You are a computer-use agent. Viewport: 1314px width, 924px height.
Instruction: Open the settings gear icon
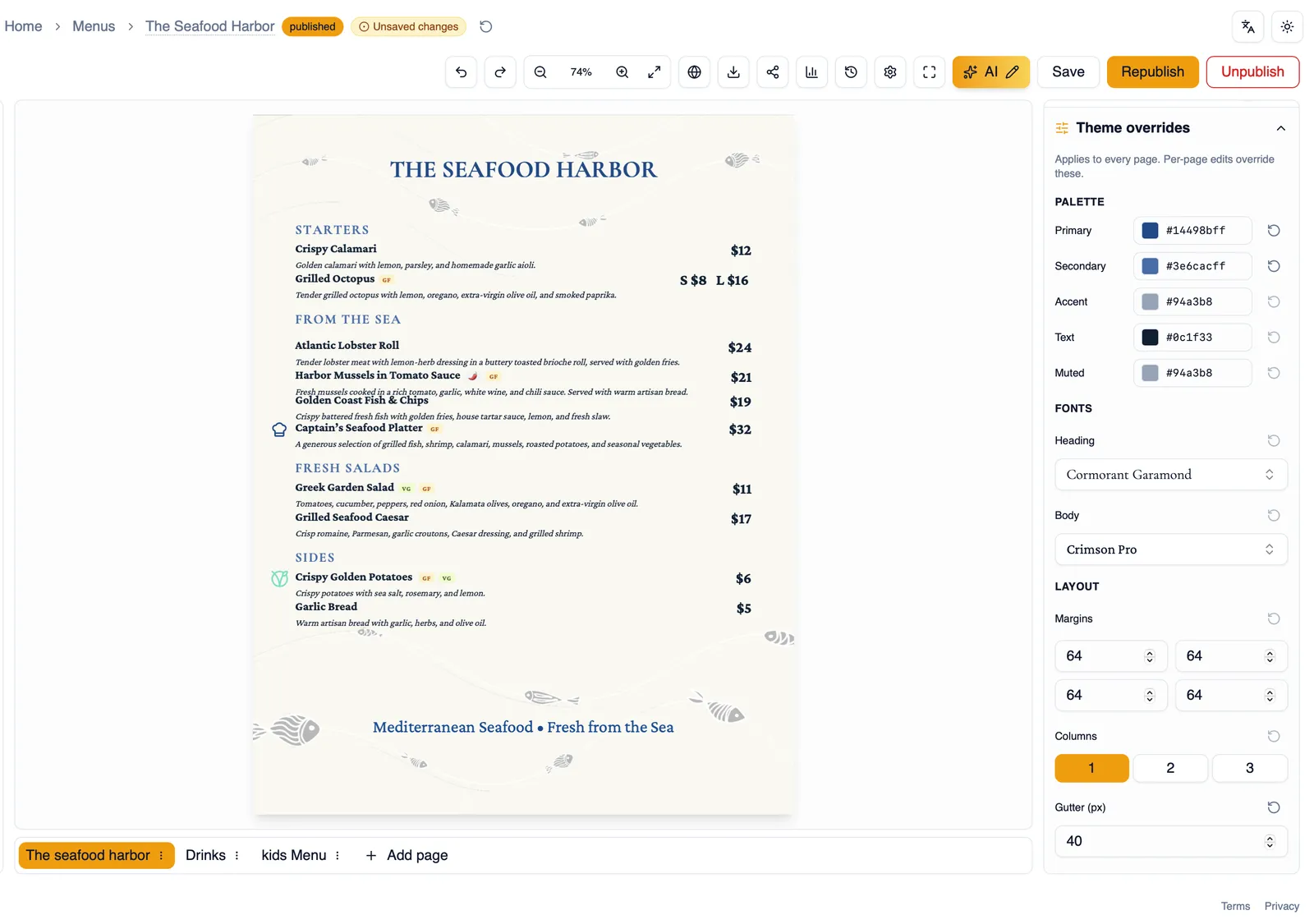890,72
